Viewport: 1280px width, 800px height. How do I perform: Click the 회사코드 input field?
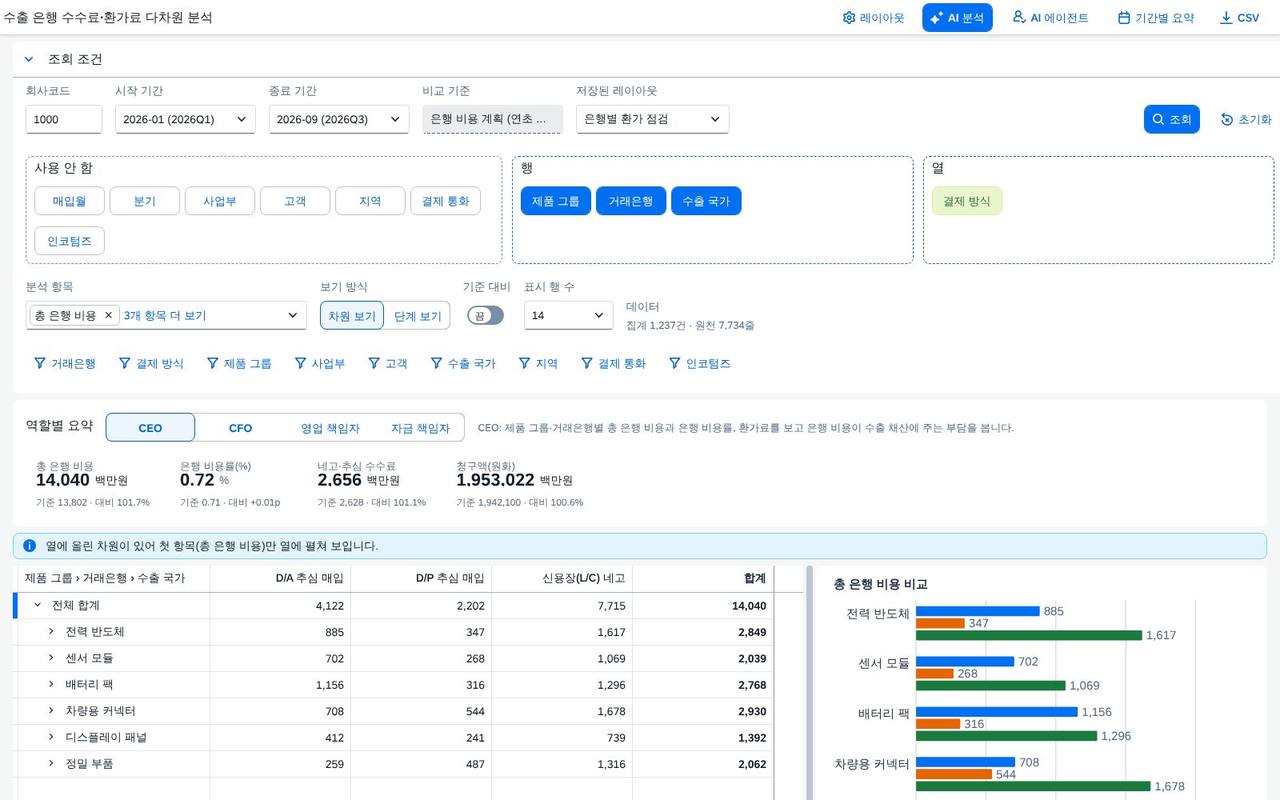(x=64, y=119)
